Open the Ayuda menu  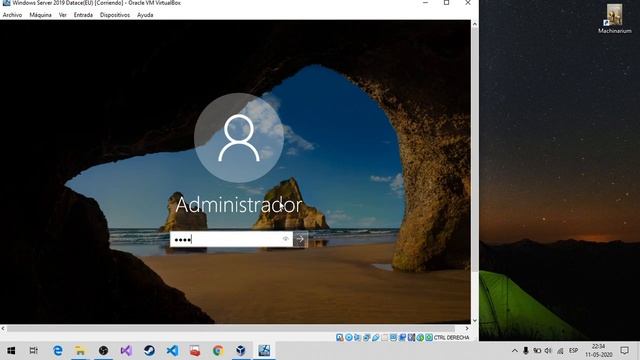pyautogui.click(x=145, y=15)
